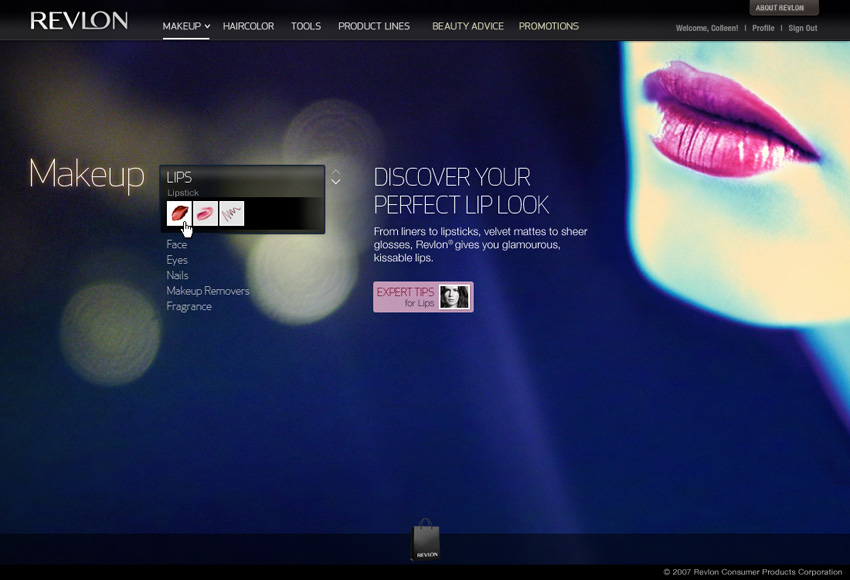Viewport: 850px width, 580px height.
Task: Open Expert Tips for Lips
Action: pyautogui.click(x=423, y=297)
